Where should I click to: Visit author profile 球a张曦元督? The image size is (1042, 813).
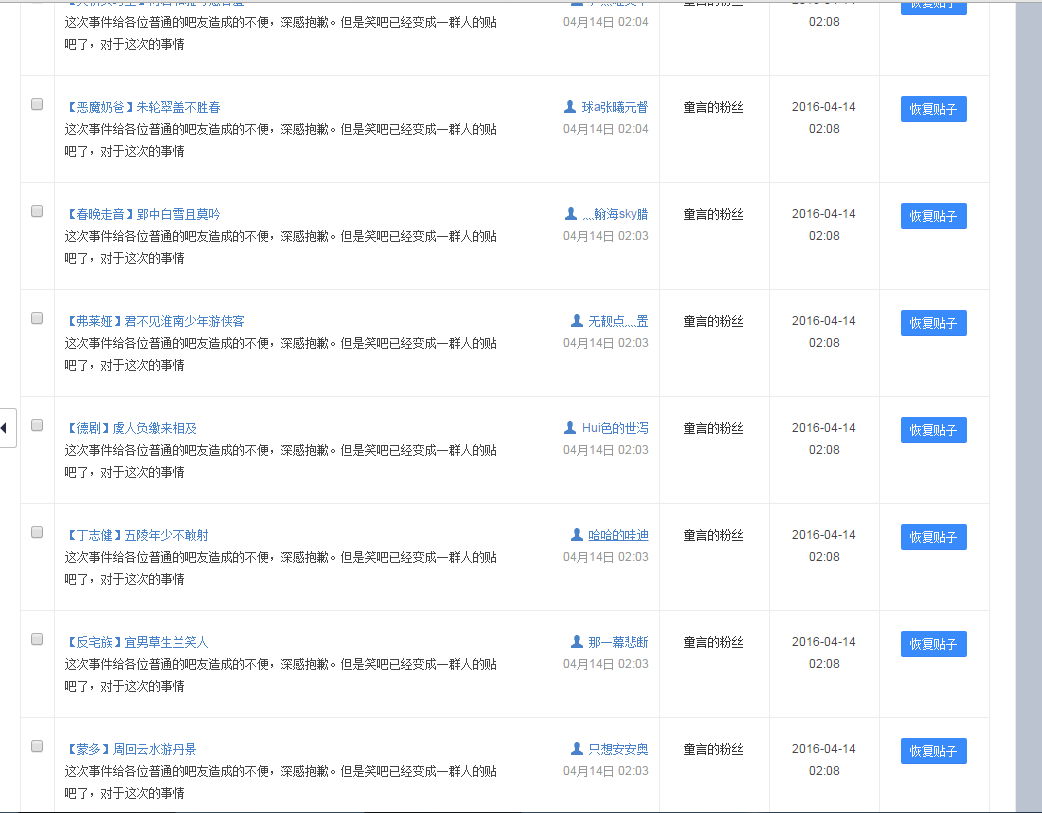click(615, 107)
